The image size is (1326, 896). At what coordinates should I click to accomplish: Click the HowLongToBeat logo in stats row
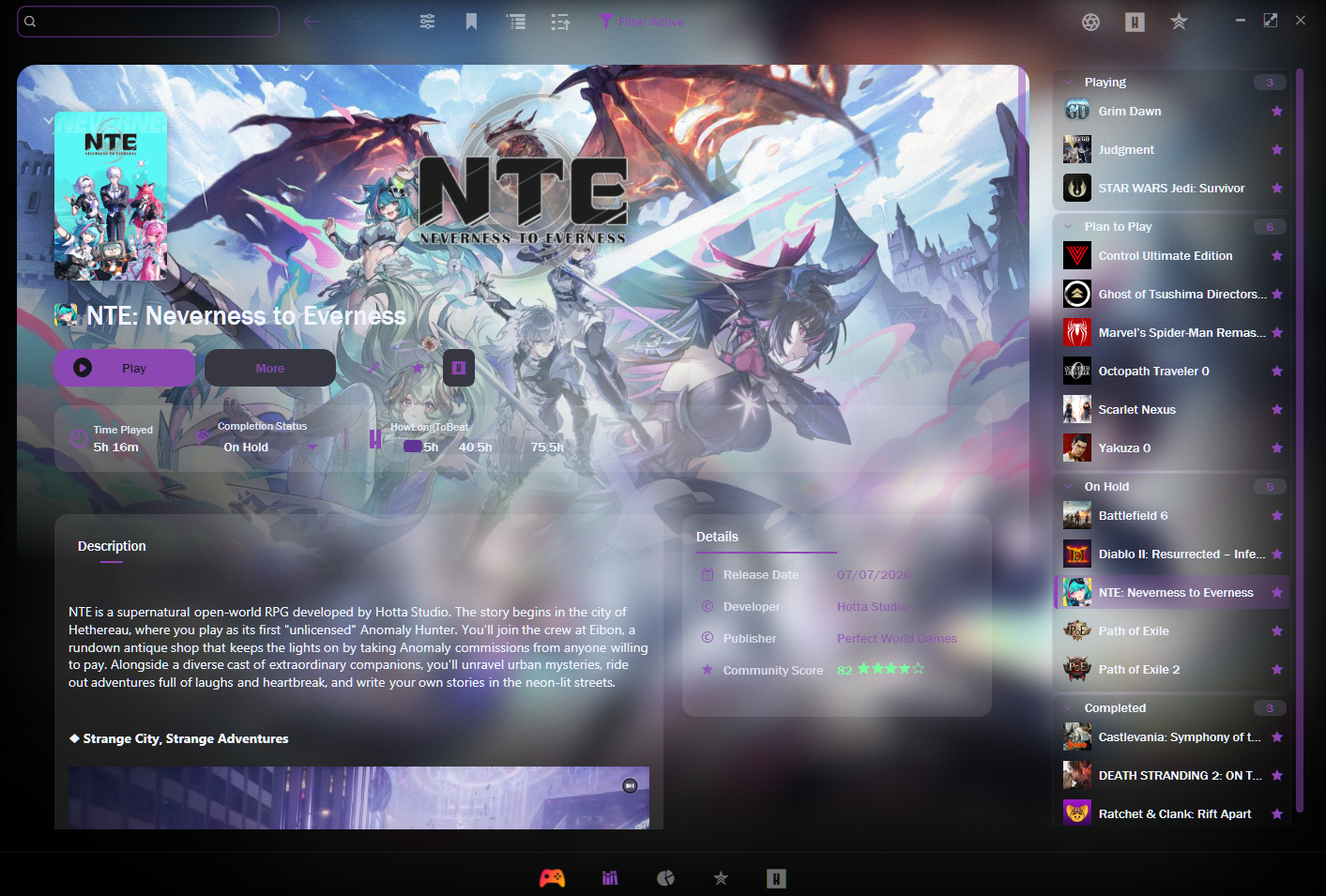[x=374, y=438]
